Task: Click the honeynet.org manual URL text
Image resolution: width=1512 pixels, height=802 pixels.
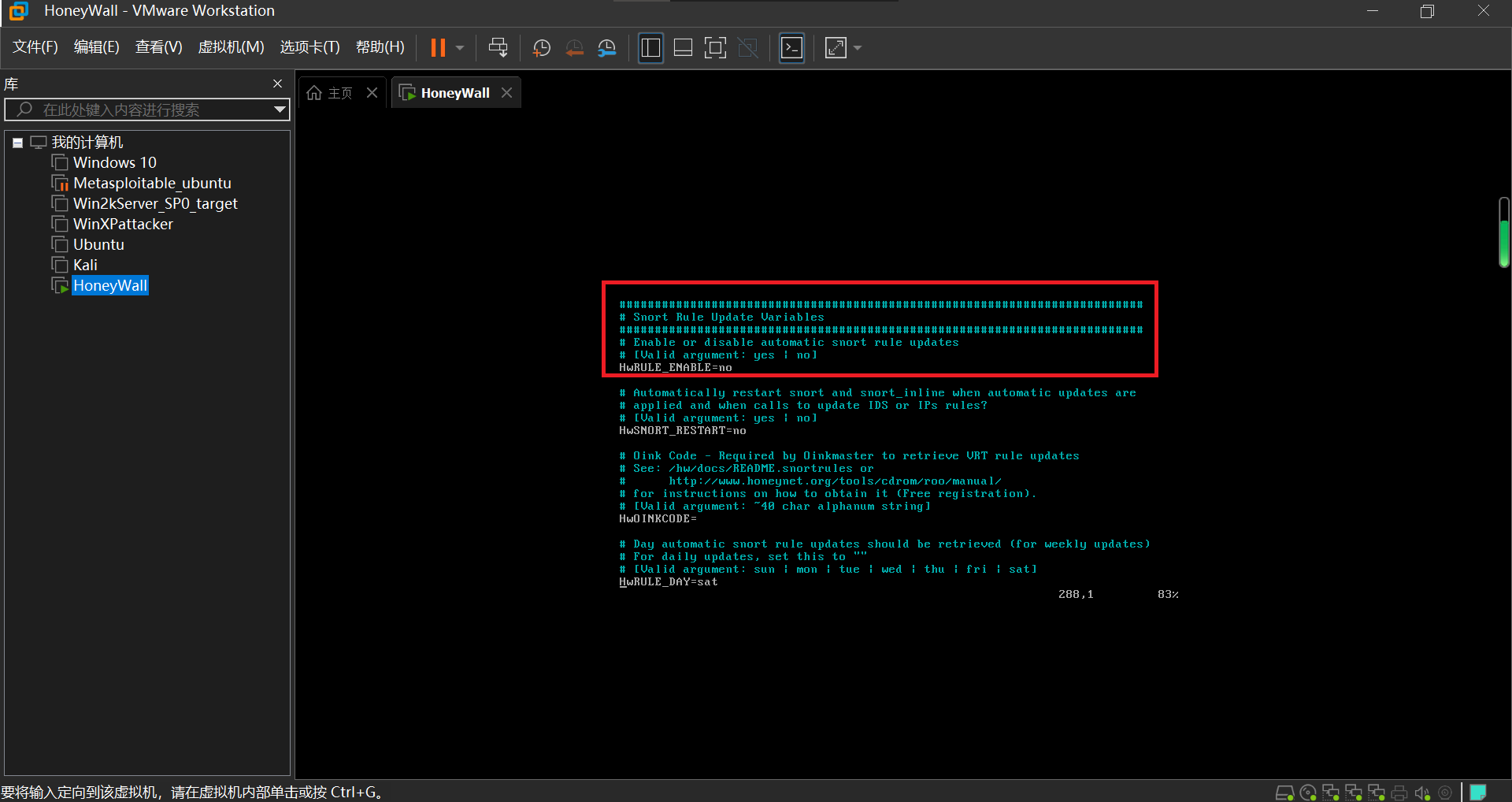Action: click(836, 481)
